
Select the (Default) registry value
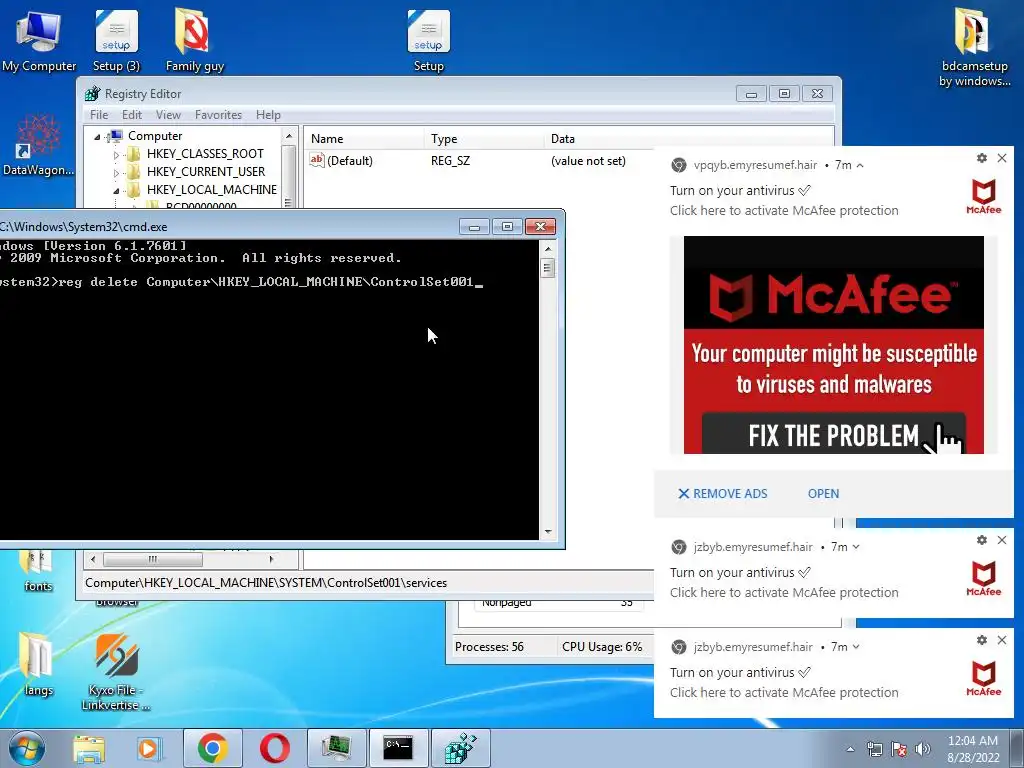point(349,161)
